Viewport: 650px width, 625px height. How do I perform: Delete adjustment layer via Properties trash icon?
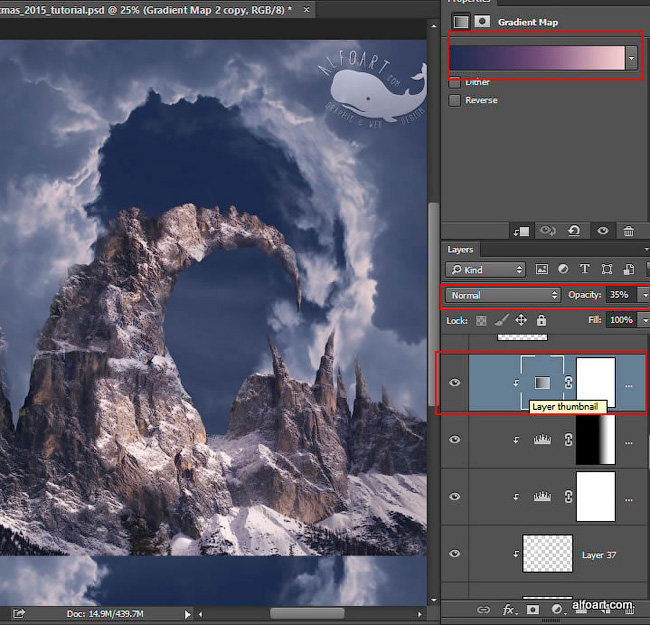(x=628, y=230)
